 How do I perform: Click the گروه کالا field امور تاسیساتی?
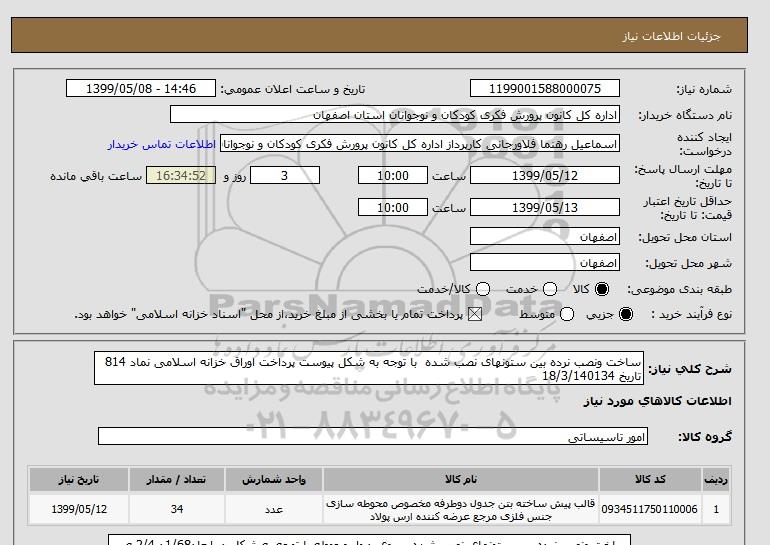coord(373,436)
